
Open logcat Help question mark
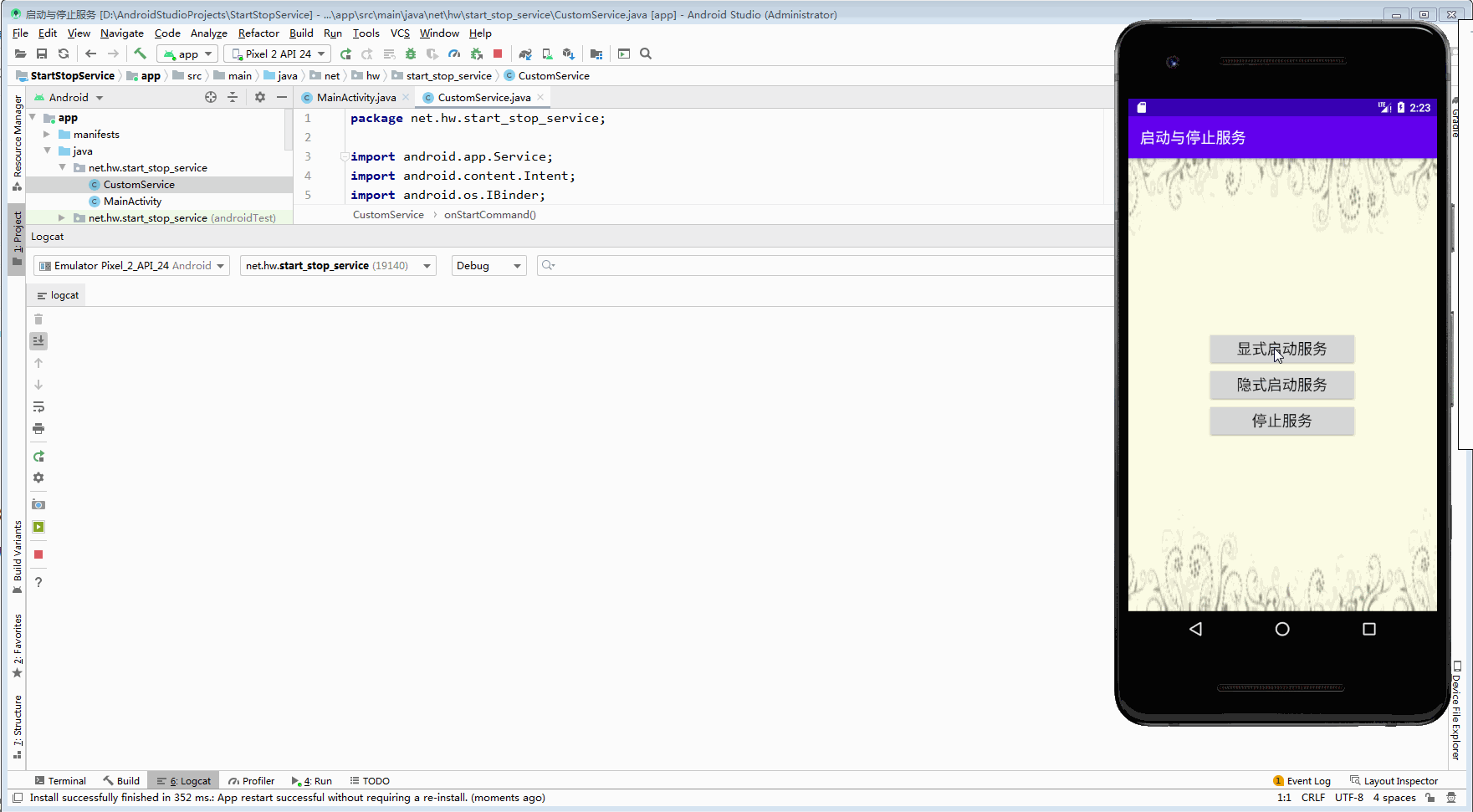pos(38,582)
